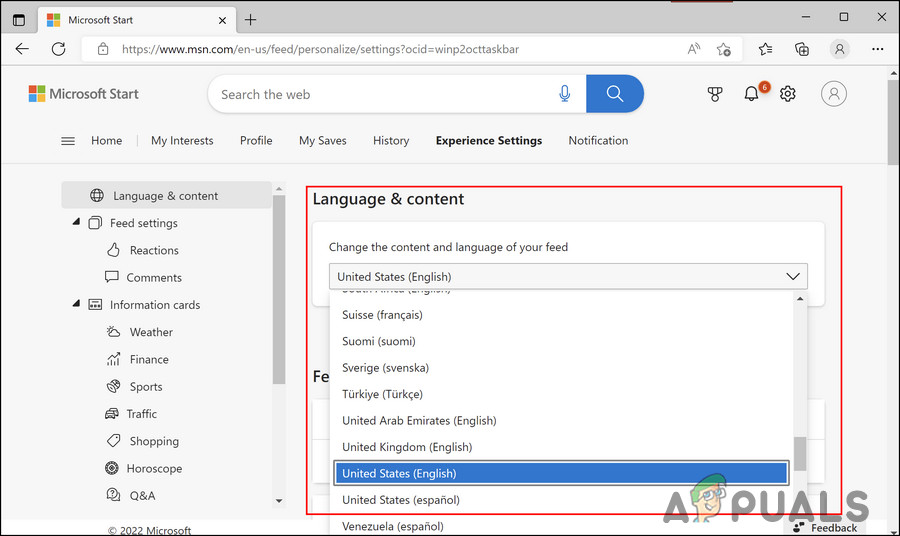Viewport: 900px width, 536px height.
Task: Click the microphone voice search icon
Action: pos(564,94)
